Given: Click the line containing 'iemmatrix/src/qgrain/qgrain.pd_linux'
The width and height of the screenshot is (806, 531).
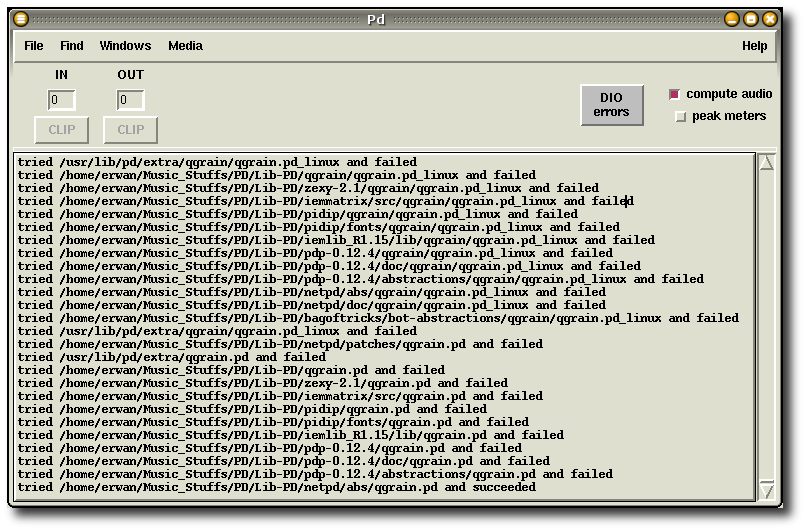Looking at the screenshot, I should point(325,201).
